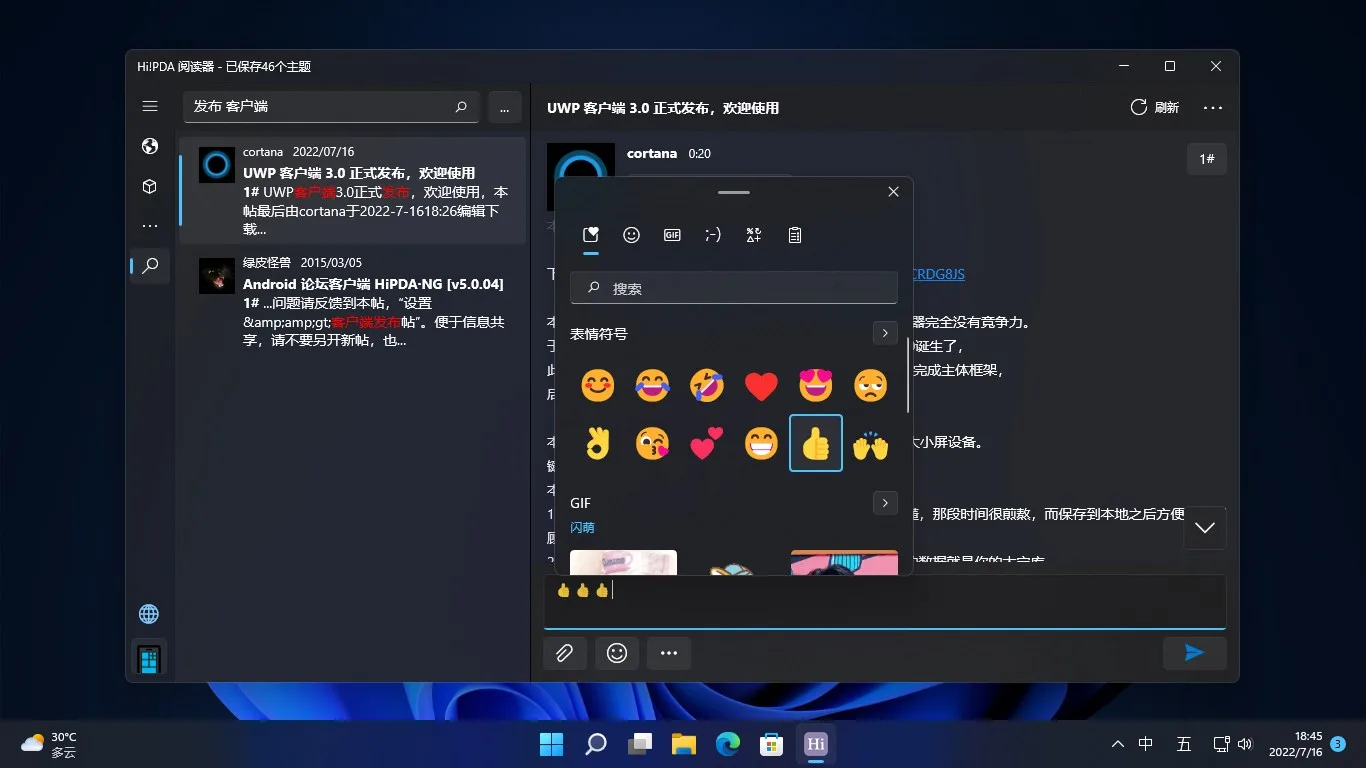
Task: Click the emoji panel scrollbar
Action: point(908,375)
